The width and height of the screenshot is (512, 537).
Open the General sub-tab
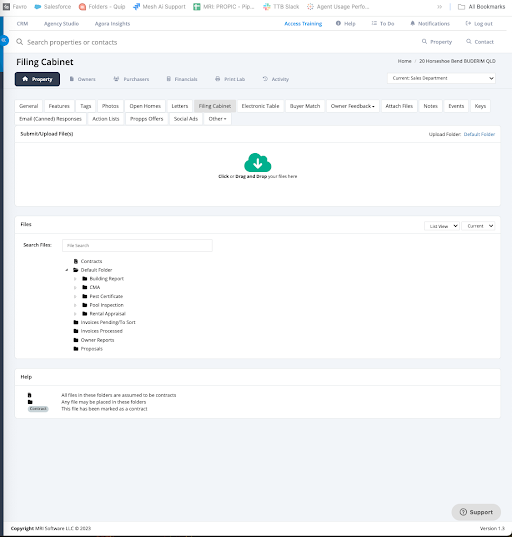(x=29, y=106)
